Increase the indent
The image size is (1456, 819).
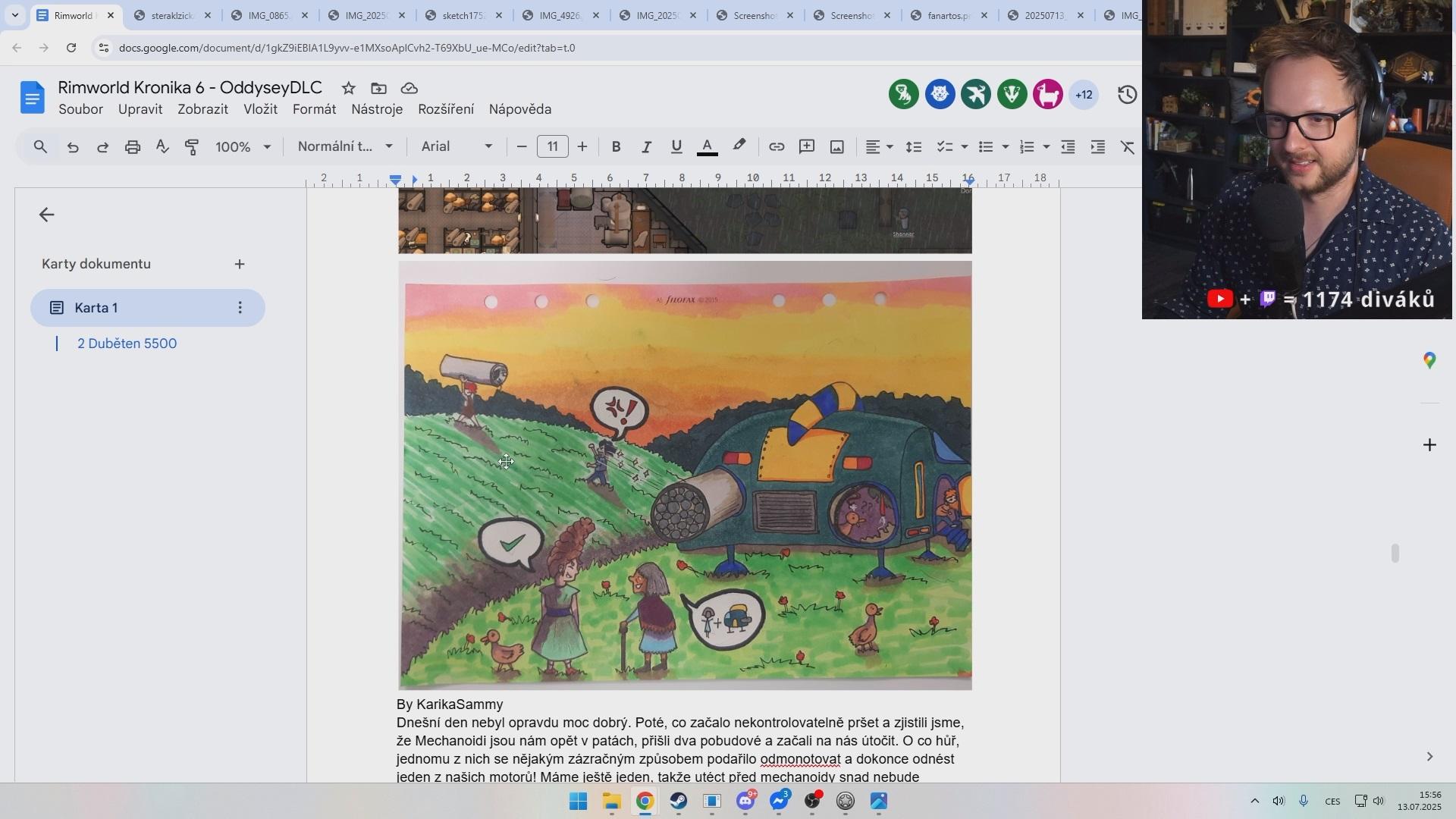(x=1098, y=147)
